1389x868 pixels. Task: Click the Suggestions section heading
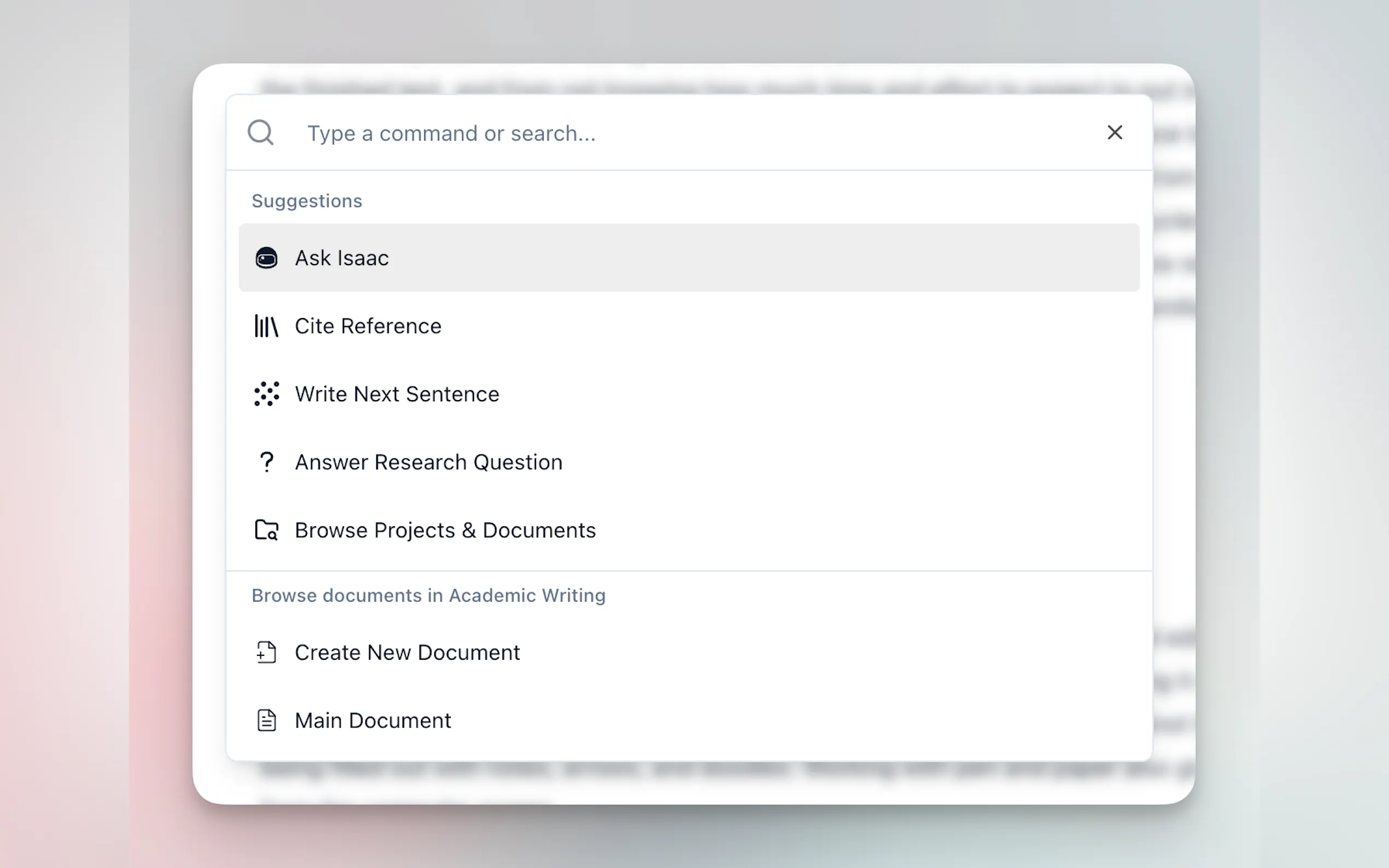(307, 201)
